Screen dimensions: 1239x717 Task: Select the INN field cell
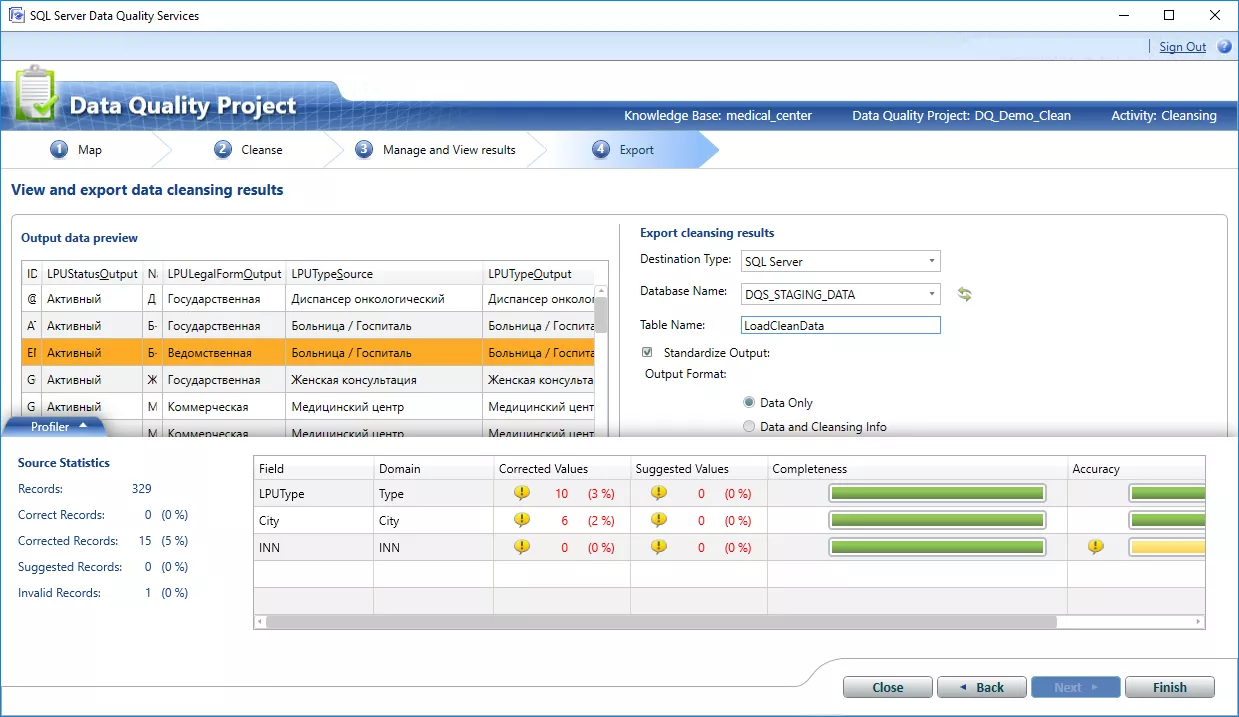[x=314, y=547]
